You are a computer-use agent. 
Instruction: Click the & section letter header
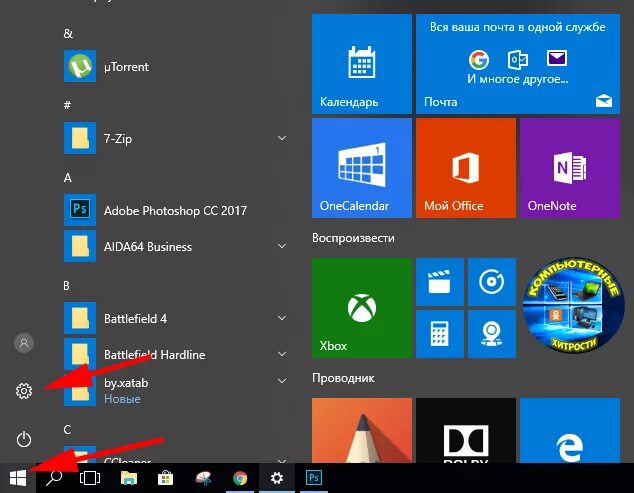click(68, 34)
